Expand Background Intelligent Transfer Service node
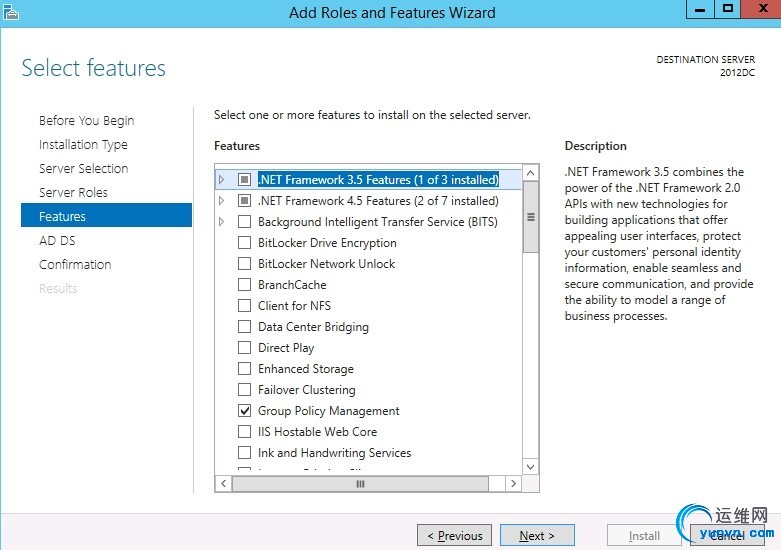 point(222,222)
